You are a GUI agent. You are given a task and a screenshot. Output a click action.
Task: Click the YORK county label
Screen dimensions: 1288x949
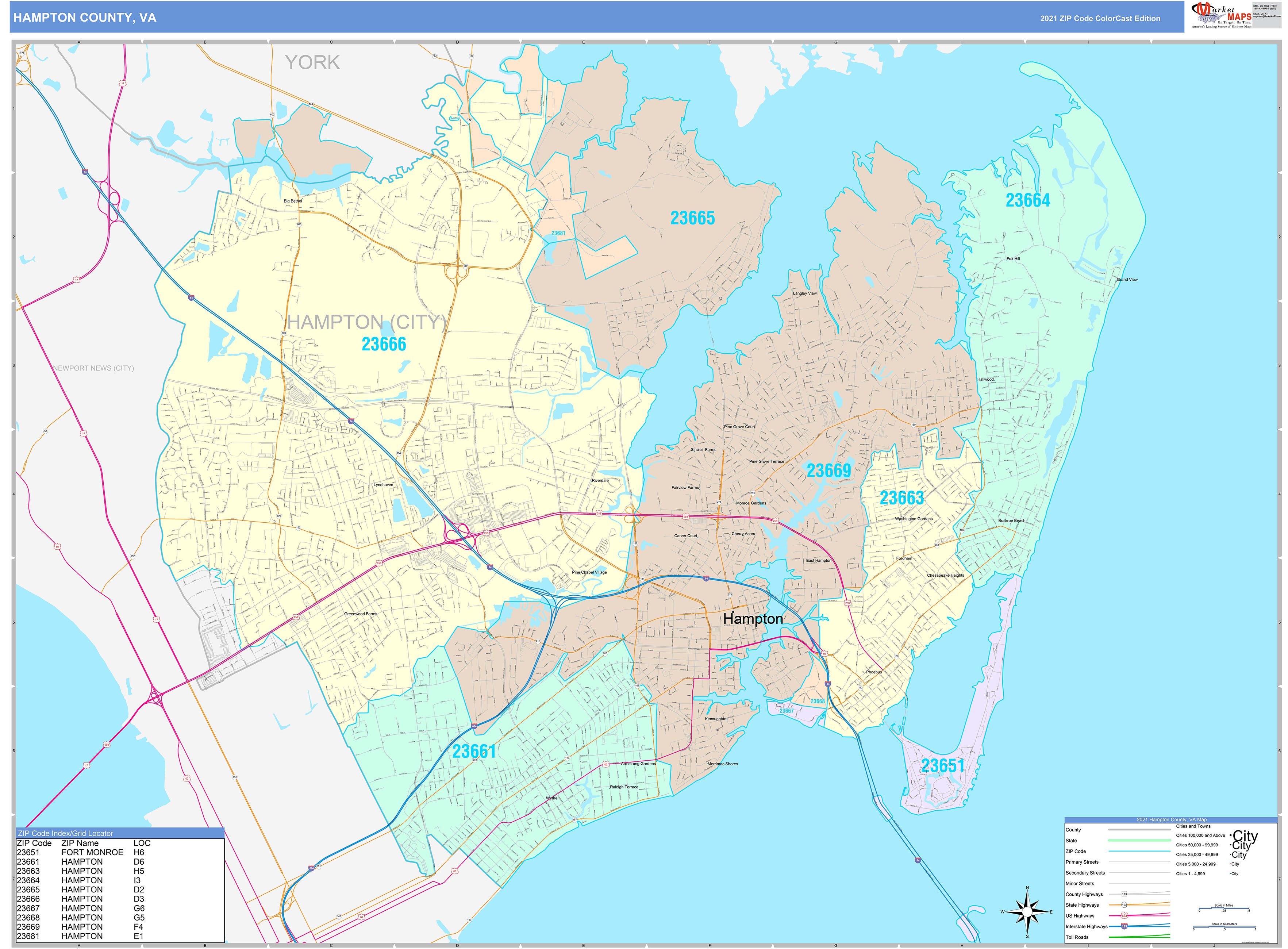pos(312,62)
